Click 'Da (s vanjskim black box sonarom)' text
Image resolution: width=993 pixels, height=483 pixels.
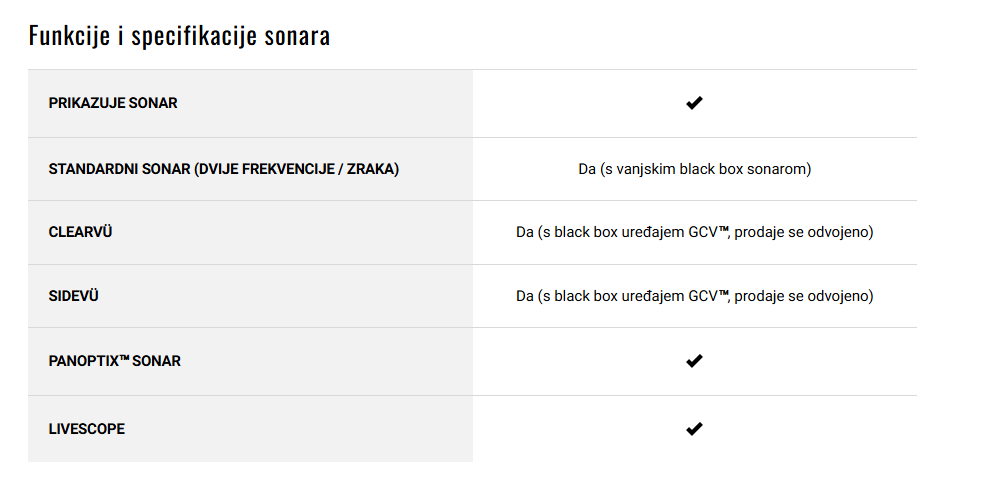[695, 169]
